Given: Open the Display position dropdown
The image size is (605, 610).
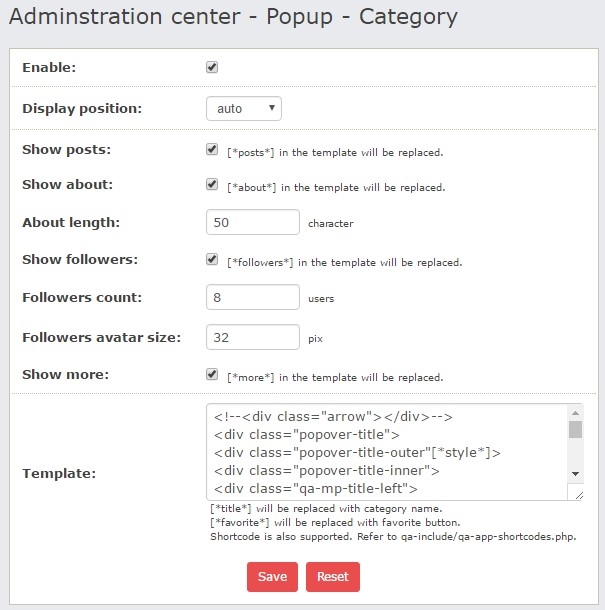Looking at the screenshot, I should (x=243, y=108).
